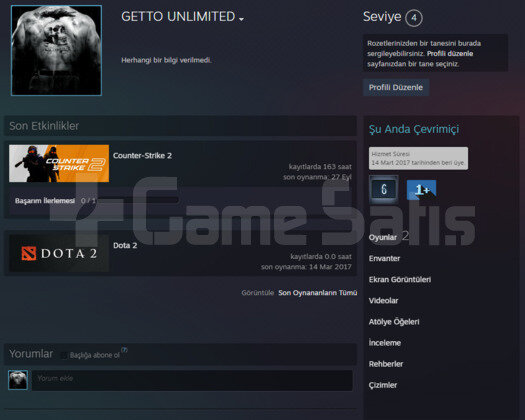Open 'Son Oynananların Tümü' link
The height and width of the screenshot is (420, 525).
[x=318, y=293]
